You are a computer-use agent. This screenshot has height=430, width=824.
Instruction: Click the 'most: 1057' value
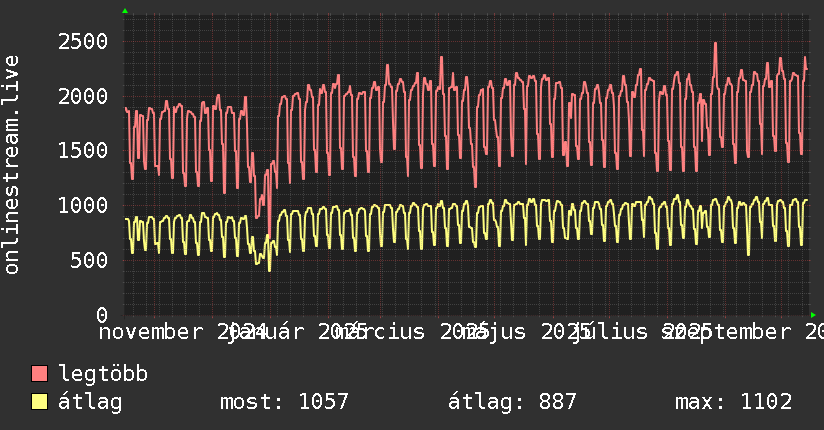tap(284, 402)
